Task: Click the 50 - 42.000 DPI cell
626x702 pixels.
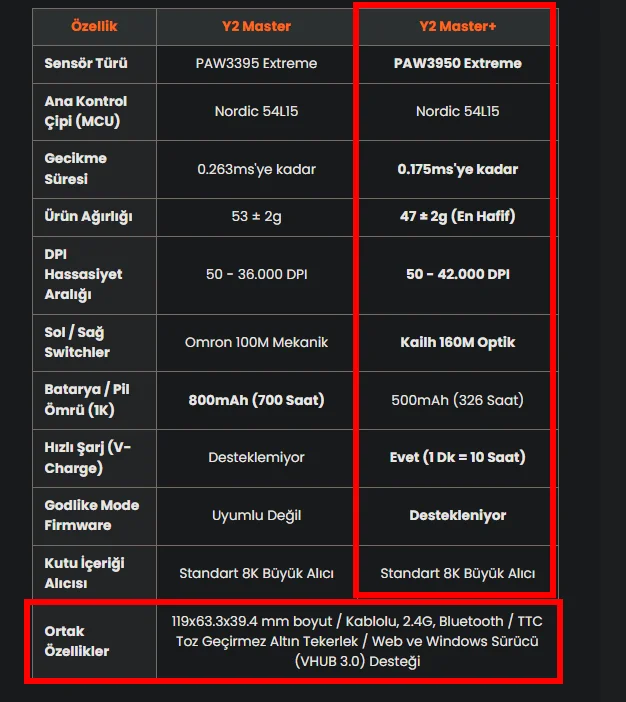Action: pos(457,274)
